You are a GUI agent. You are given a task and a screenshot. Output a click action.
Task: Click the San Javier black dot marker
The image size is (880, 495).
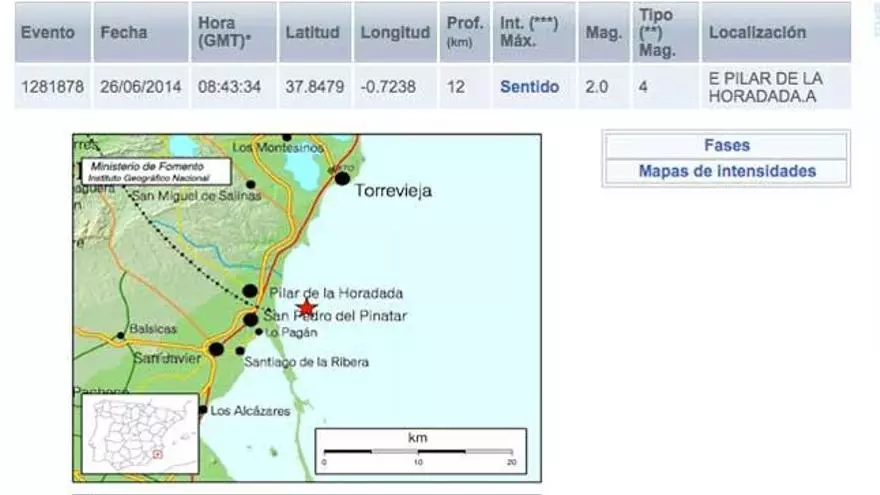click(216, 349)
